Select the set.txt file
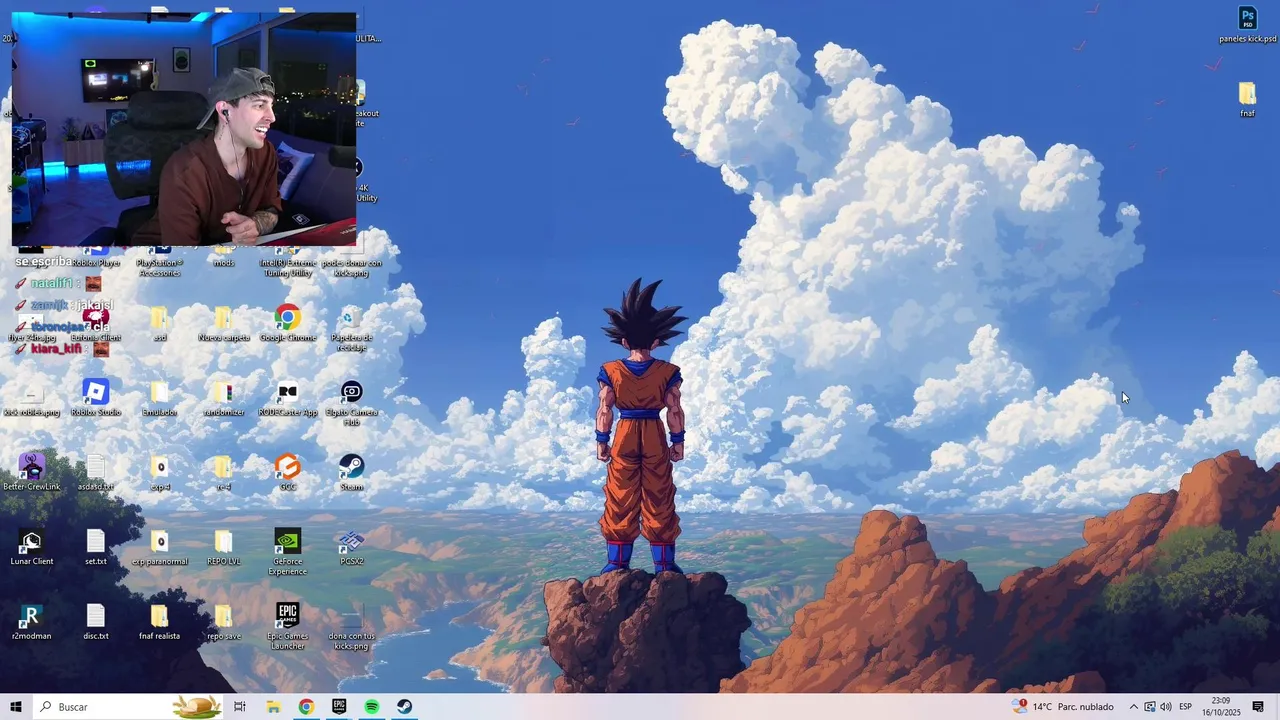Image resolution: width=1280 pixels, height=720 pixels. (96, 548)
